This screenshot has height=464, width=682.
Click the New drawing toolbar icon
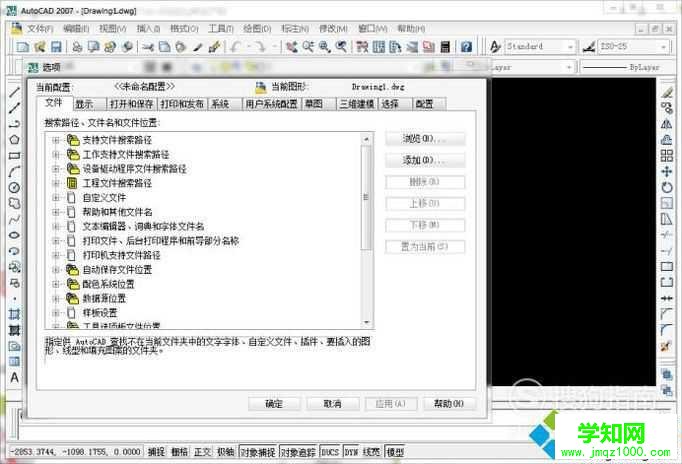22,47
